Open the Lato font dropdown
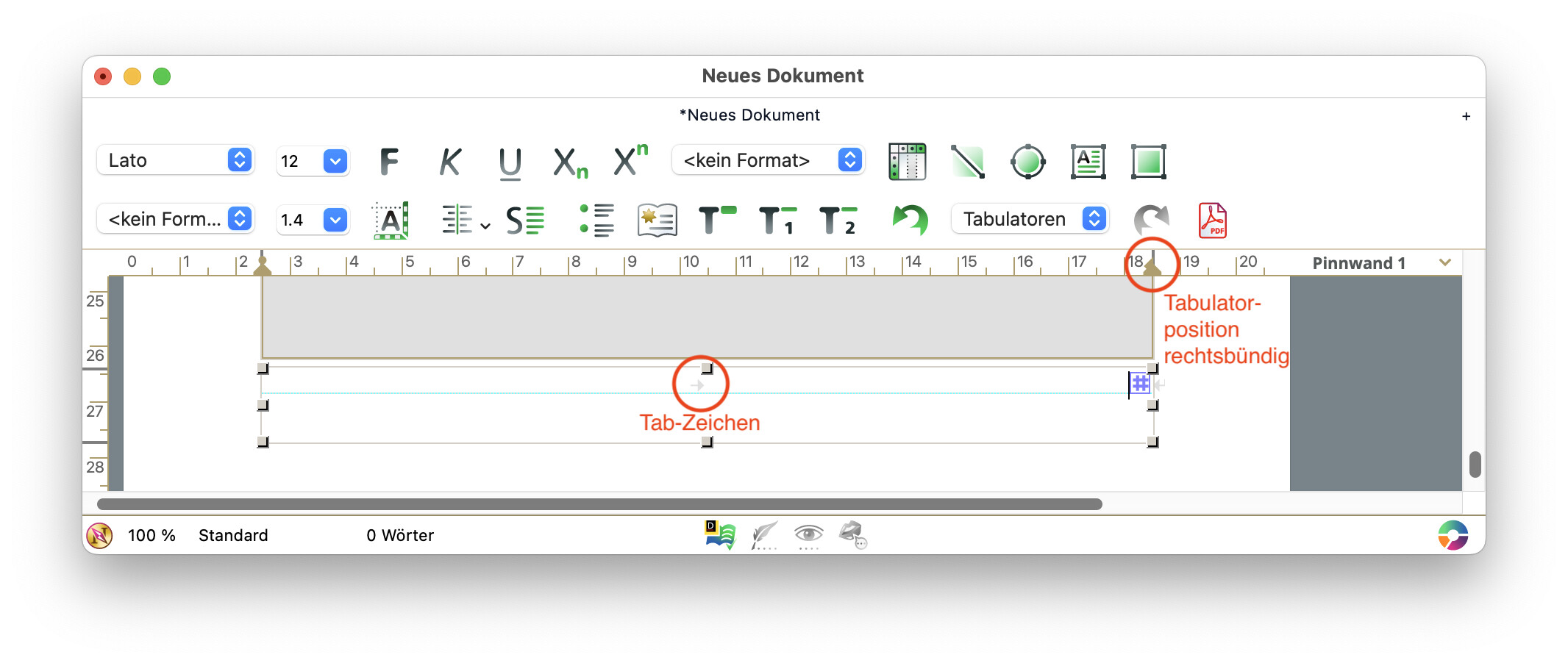 [175, 160]
